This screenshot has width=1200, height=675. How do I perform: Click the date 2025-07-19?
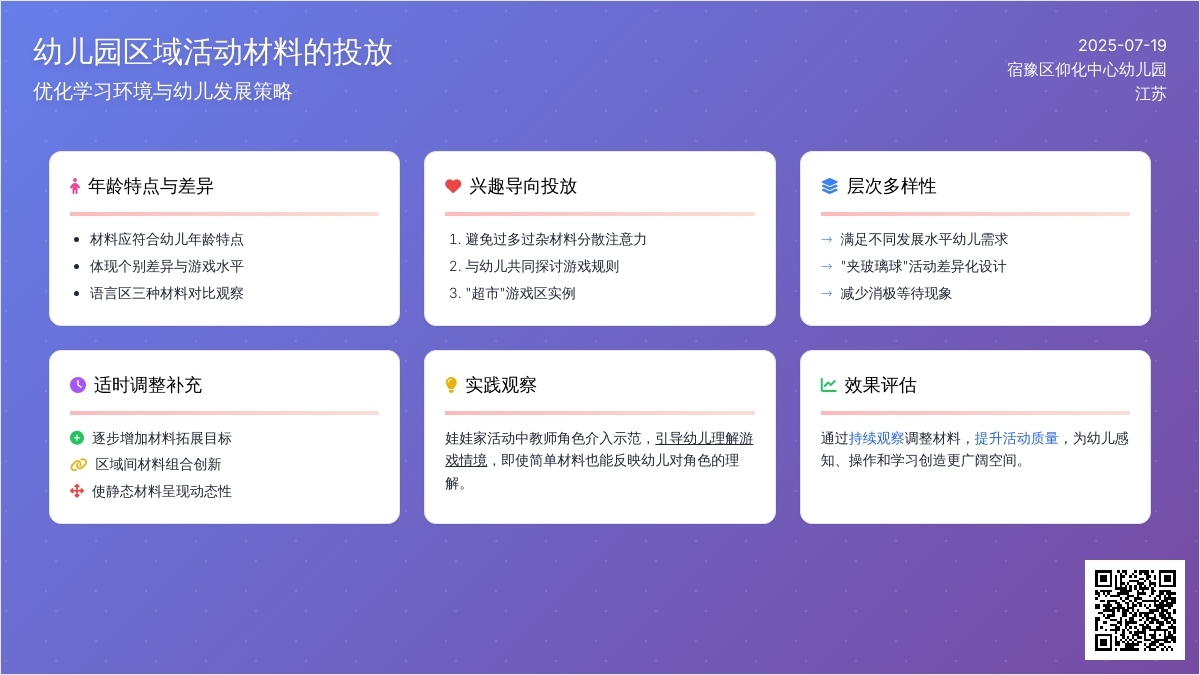(x=1122, y=45)
